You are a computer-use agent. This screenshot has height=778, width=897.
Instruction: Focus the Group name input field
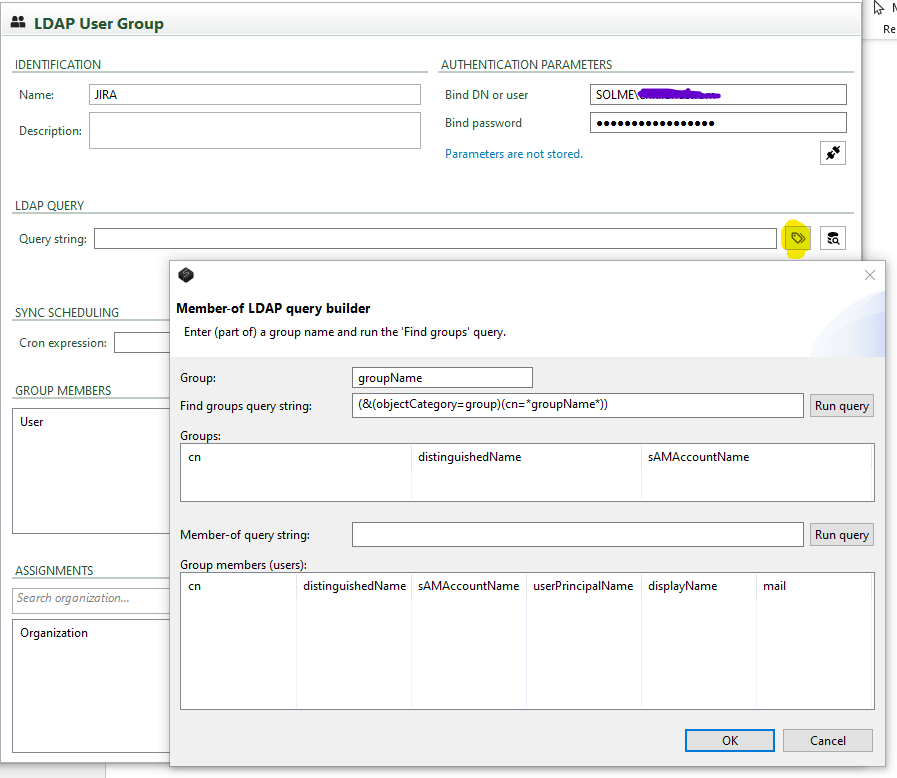[x=442, y=378]
